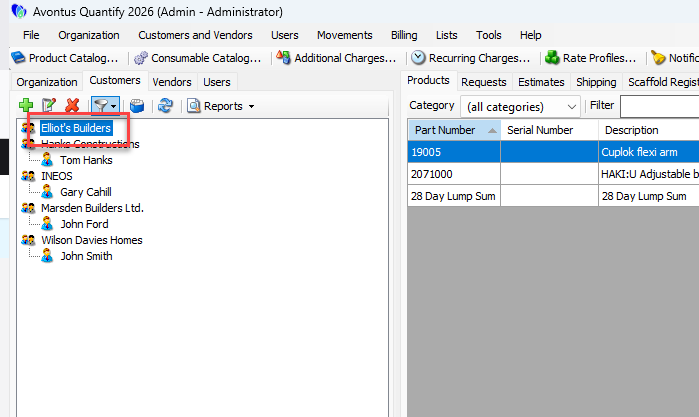Click the Notifications bell toolbar icon

(x=658, y=58)
